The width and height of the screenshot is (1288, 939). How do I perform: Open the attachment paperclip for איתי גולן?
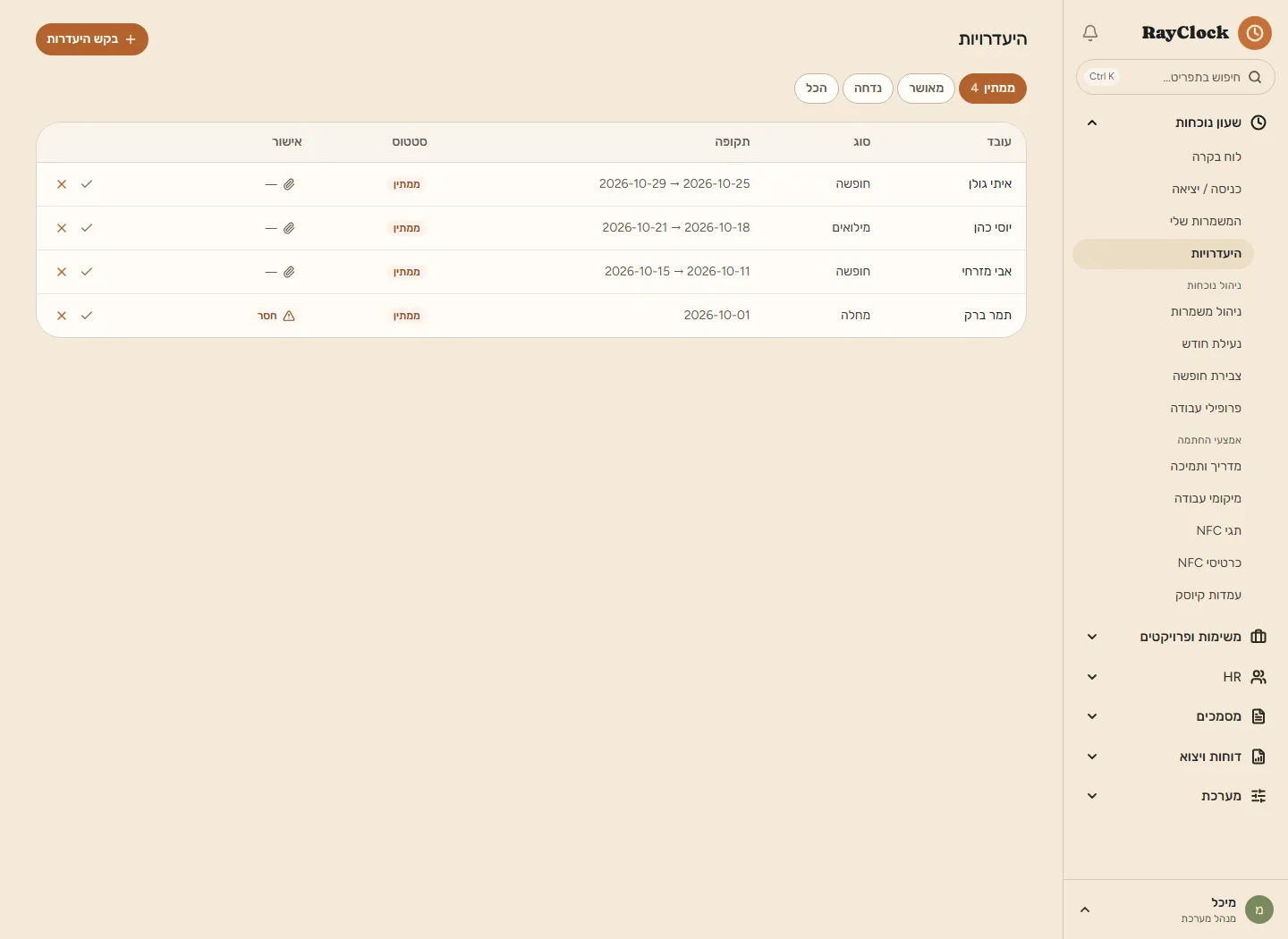click(x=289, y=184)
